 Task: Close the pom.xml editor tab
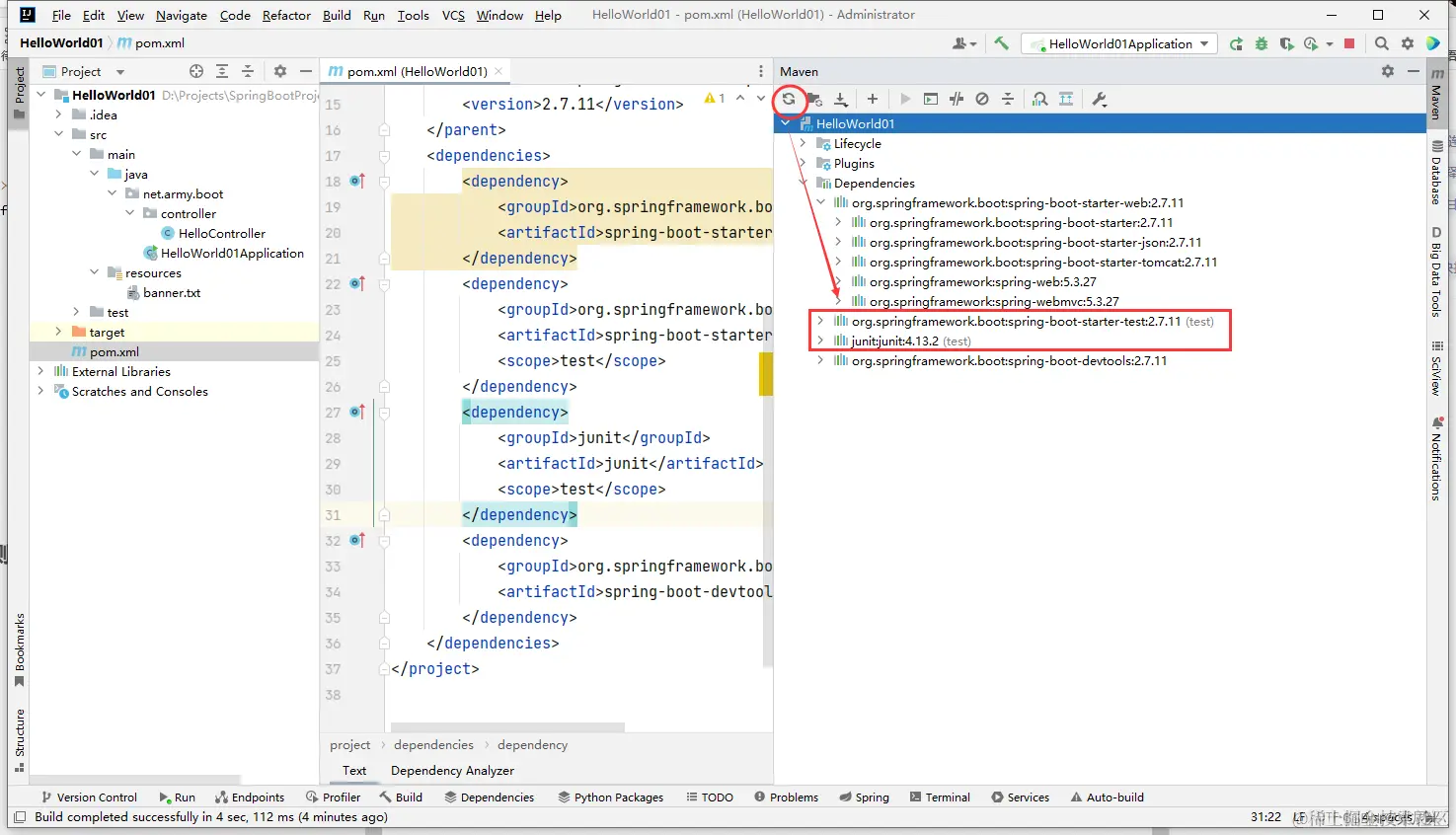pos(498,71)
